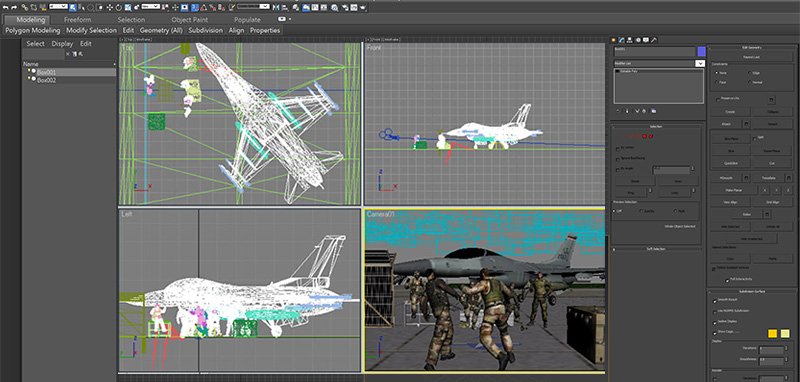Open the Geometry (All) ribbon panel
Screen dimensions: 800x382
pyautogui.click(x=161, y=30)
